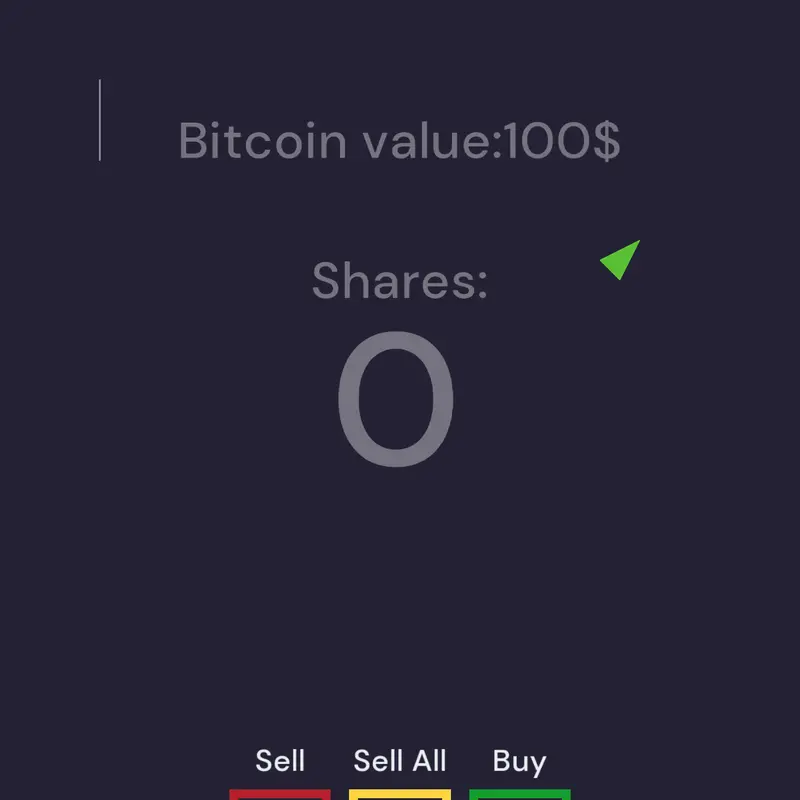800x800 pixels.
Task: Click the Bitcoin value:100$ text
Action: tap(399, 141)
